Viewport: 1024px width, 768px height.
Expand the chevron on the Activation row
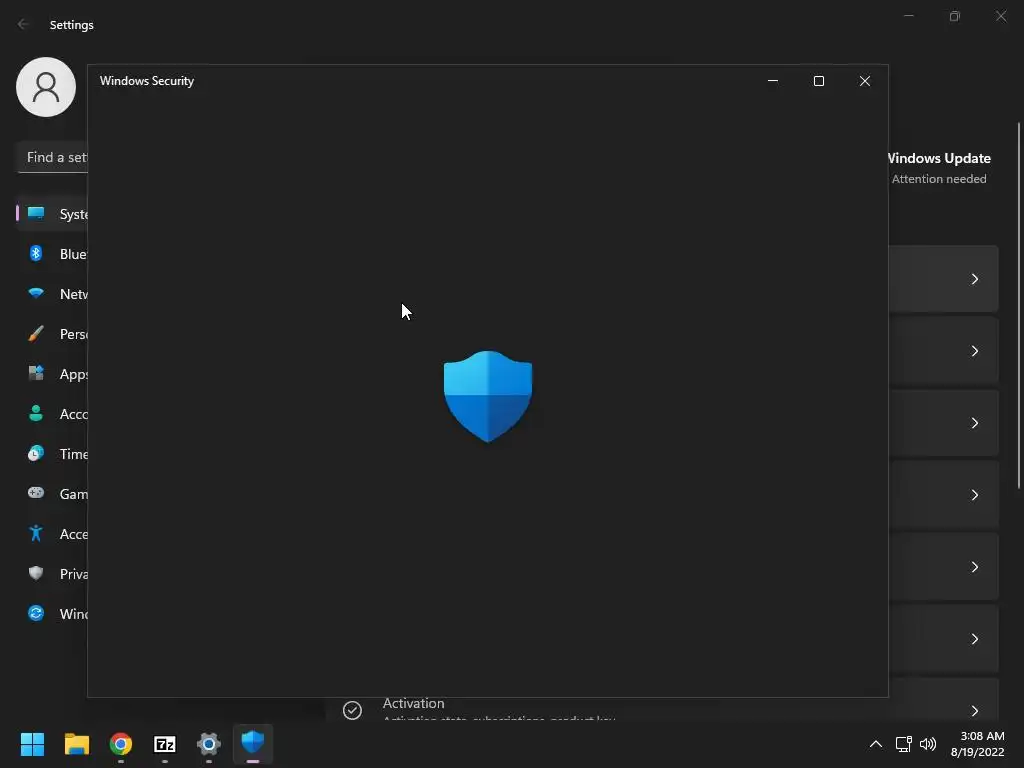click(x=974, y=711)
